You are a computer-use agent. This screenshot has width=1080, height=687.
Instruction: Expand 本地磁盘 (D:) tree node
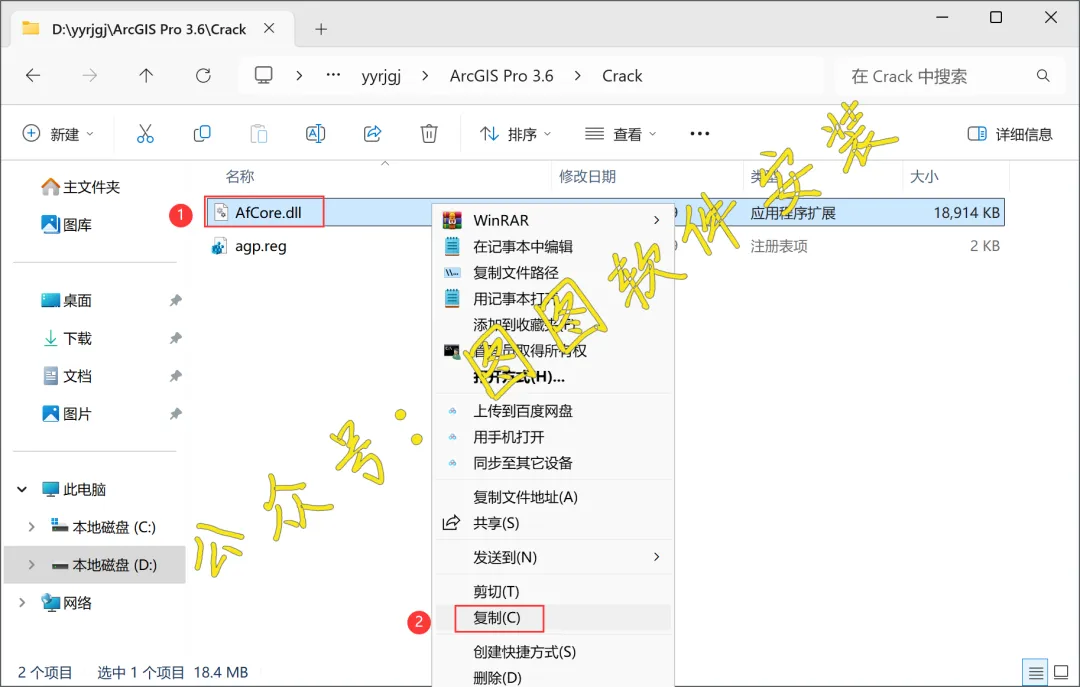pos(31,565)
